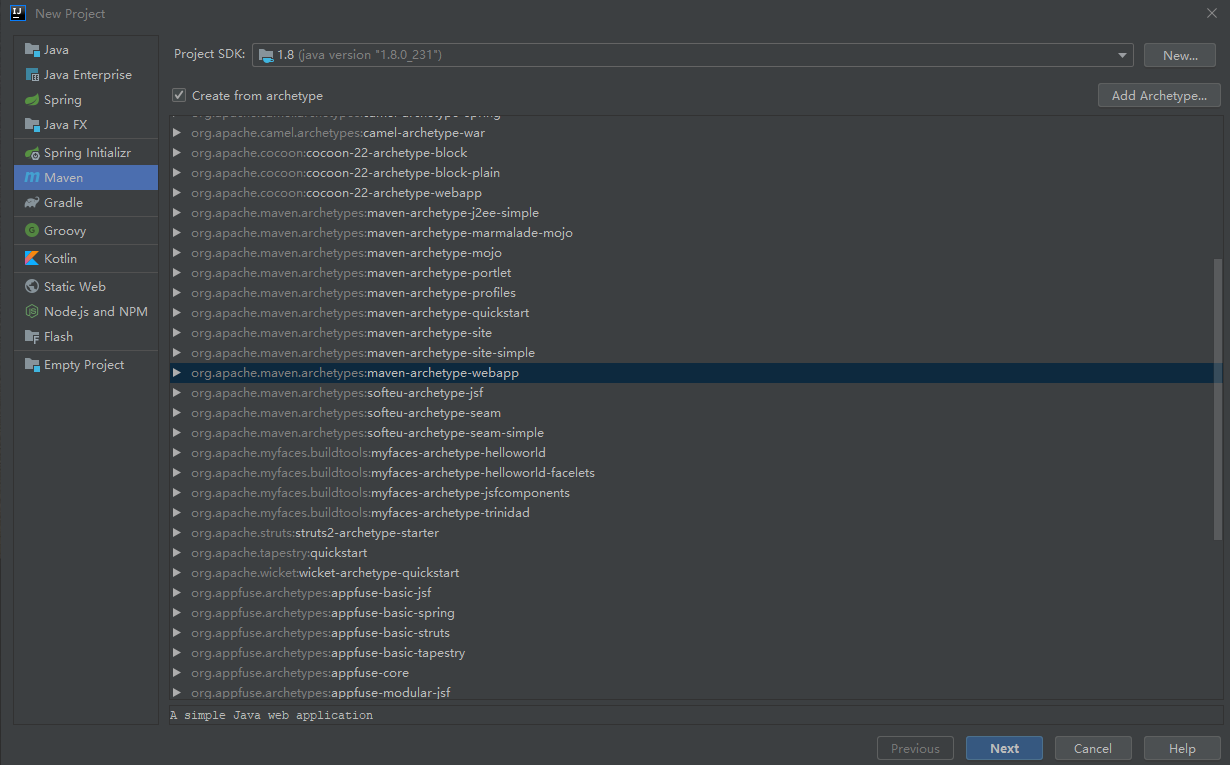Image resolution: width=1230 pixels, height=765 pixels.
Task: Click the Add Archetype... button
Action: [x=1159, y=95]
